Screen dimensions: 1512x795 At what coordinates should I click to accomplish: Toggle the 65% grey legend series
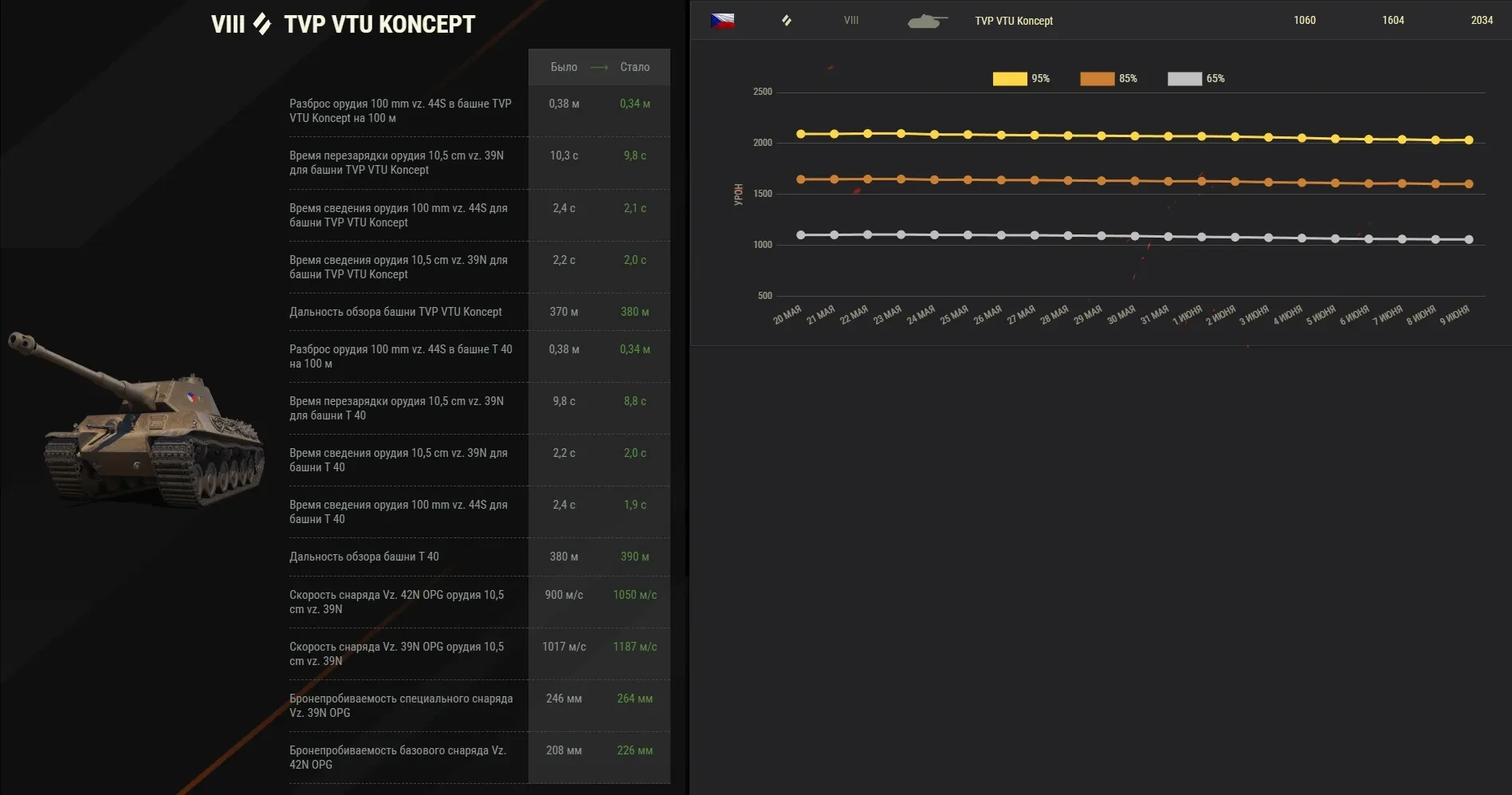1195,79
